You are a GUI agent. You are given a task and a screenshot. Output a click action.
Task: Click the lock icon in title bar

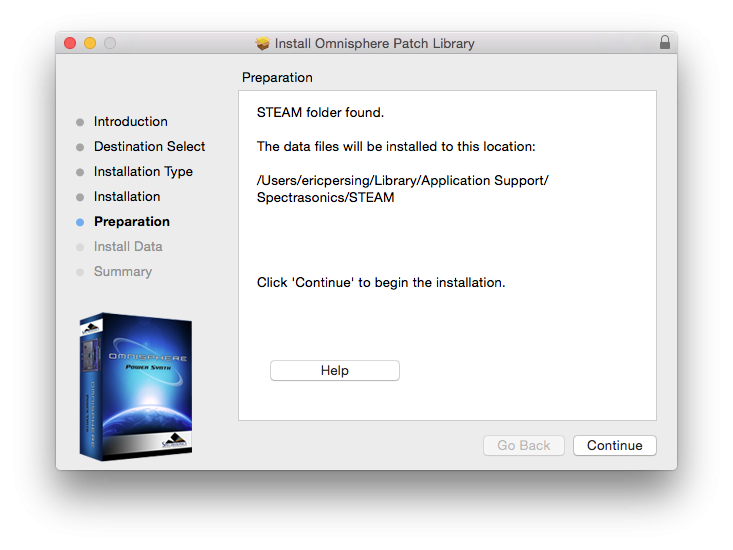tap(665, 43)
